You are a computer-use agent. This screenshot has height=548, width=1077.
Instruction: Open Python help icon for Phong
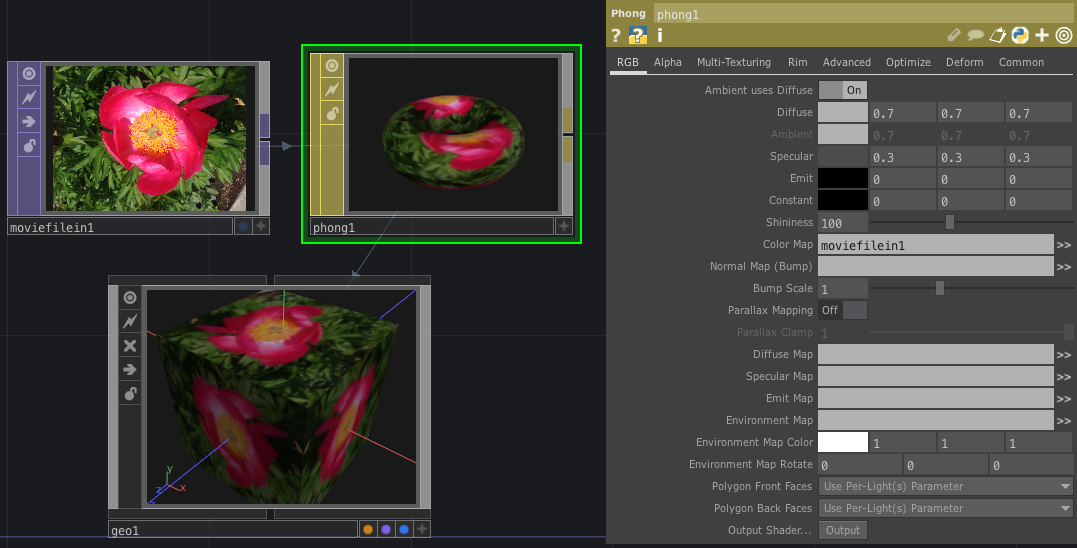638,35
